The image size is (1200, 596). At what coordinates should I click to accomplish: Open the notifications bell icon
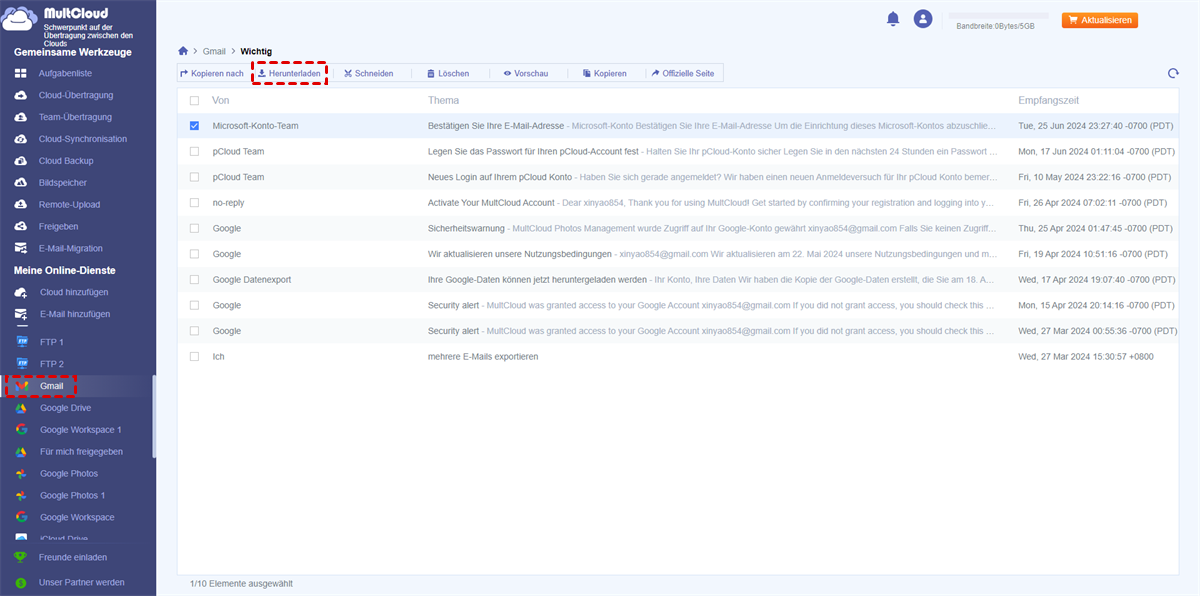pos(893,19)
